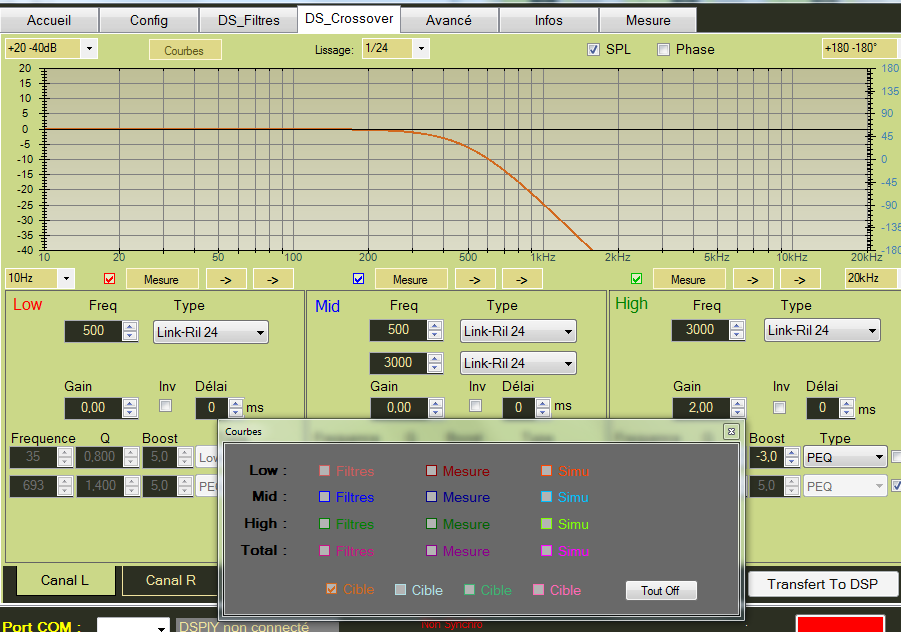Viewport: 901px width, 632px height.
Task: Uncheck the orange Cible checkbox
Action: coord(332,590)
